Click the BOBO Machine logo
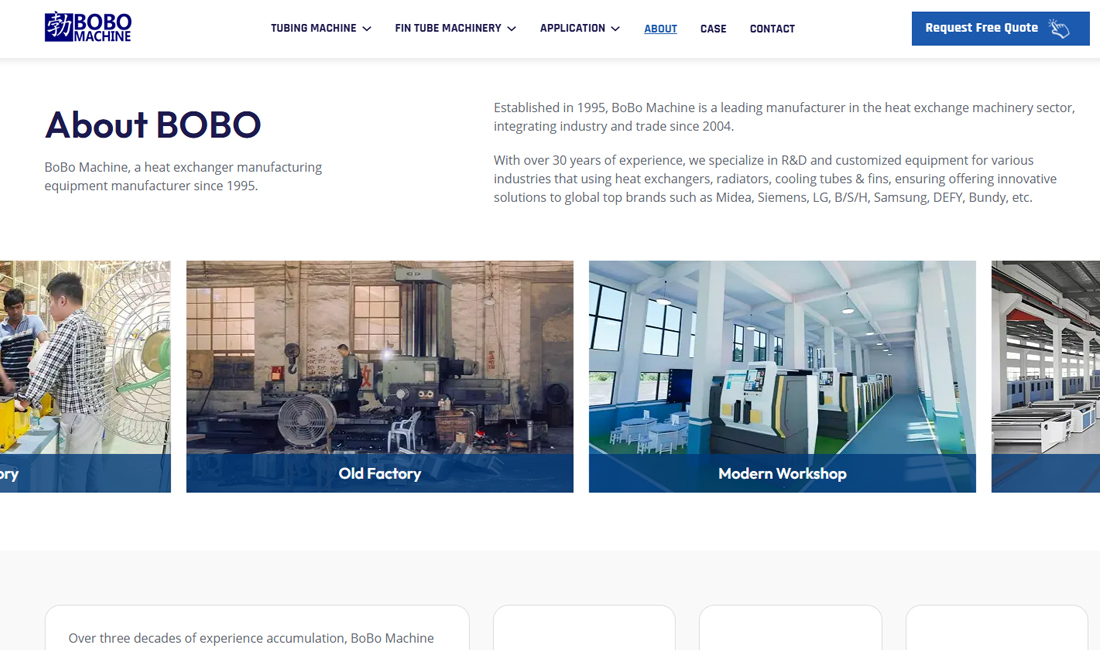Image resolution: width=1100 pixels, height=650 pixels. click(88, 27)
